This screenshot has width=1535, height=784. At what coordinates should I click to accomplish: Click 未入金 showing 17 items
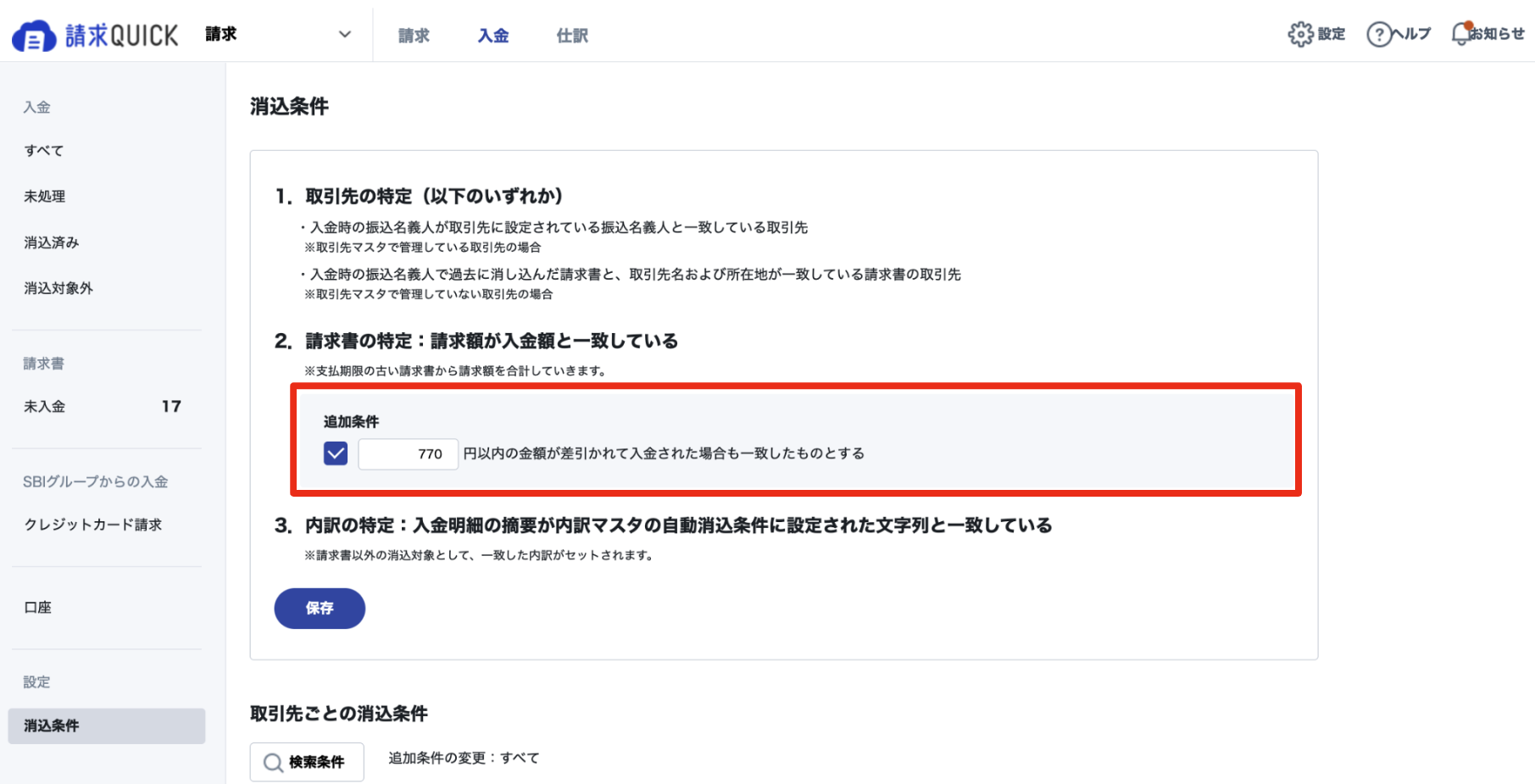pos(44,406)
